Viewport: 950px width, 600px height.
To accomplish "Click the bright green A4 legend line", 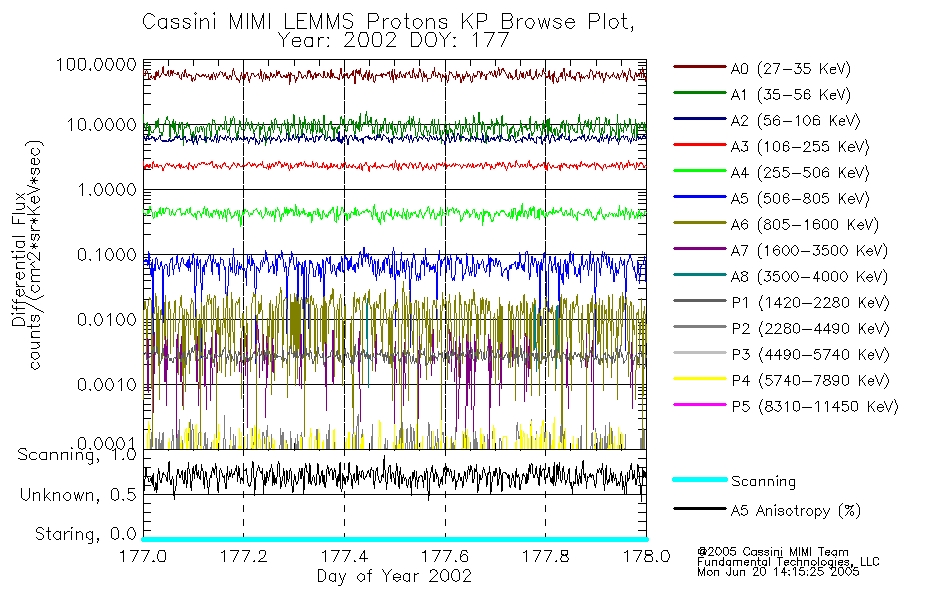I will pos(699,171).
